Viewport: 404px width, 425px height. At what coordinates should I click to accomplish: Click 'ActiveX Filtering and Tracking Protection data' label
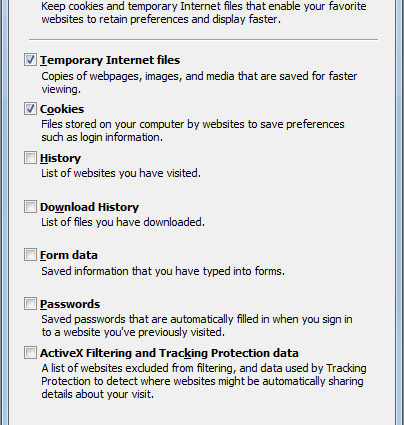pyautogui.click(x=169, y=353)
